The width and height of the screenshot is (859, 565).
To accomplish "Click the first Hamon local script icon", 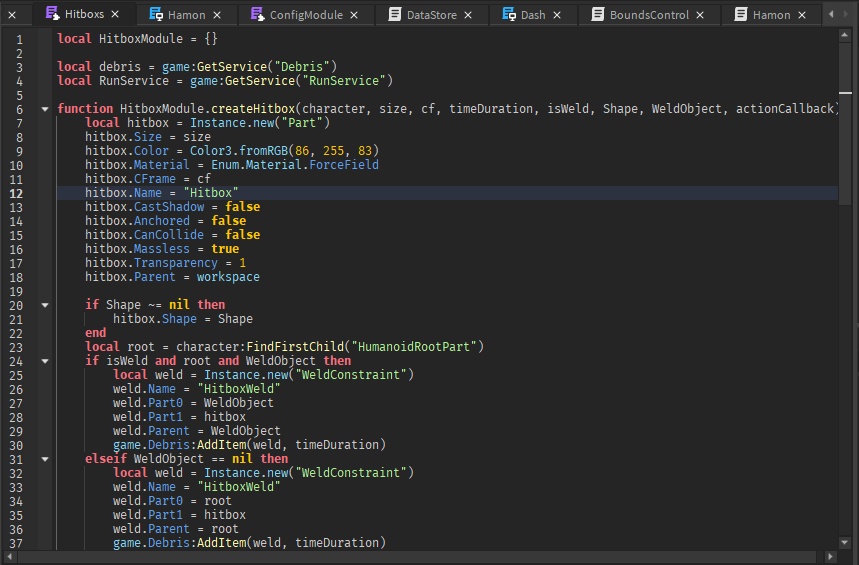I will [156, 14].
